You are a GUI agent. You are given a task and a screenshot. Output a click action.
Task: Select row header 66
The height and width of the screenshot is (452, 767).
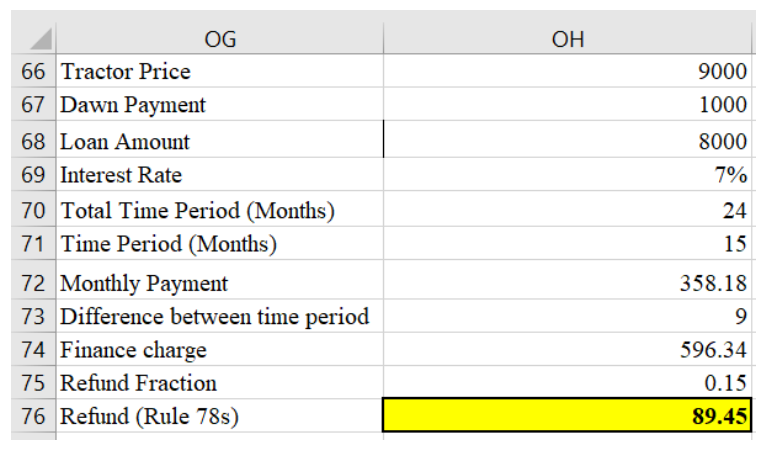pyautogui.click(x=34, y=72)
